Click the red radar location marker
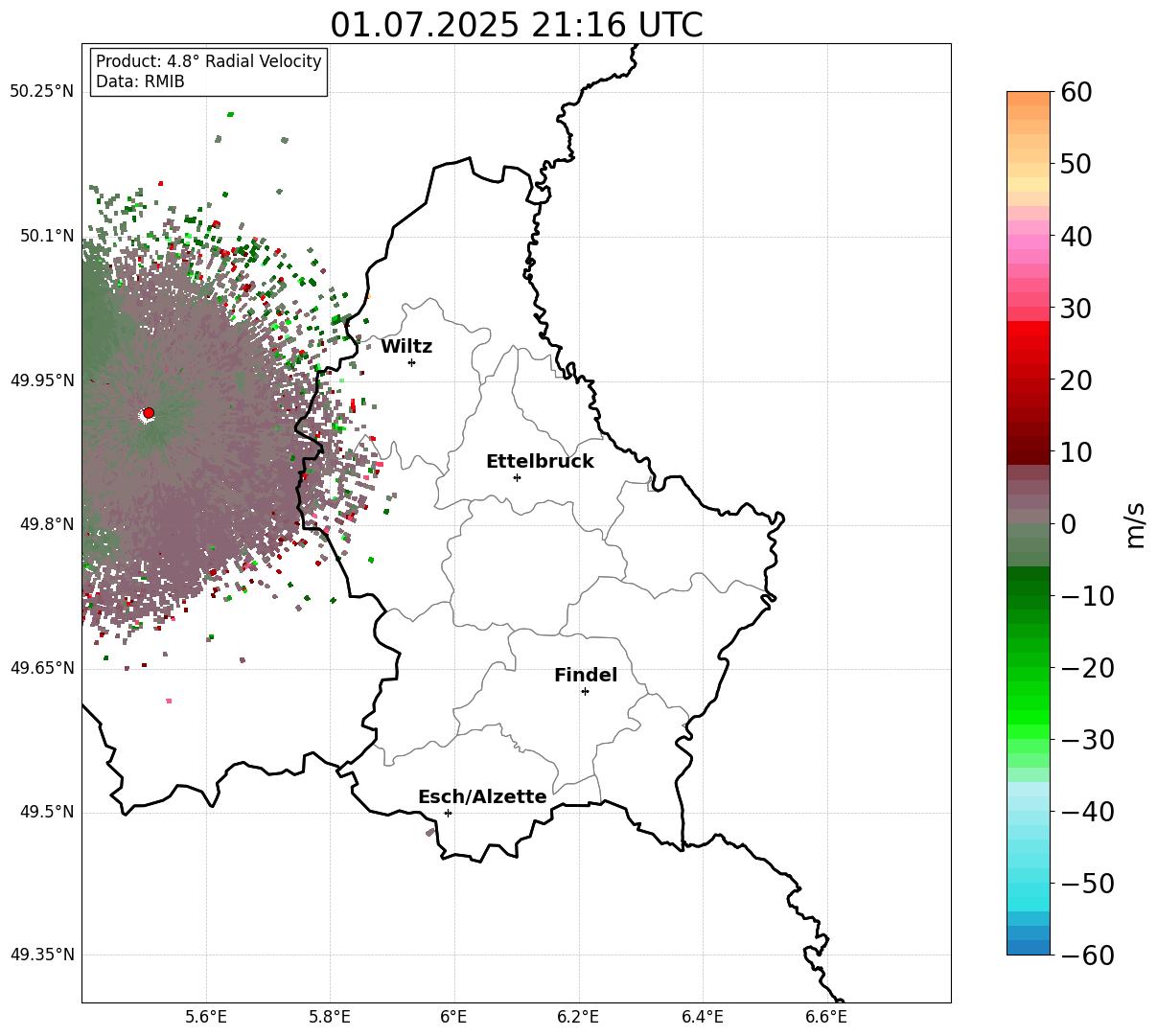Image resolution: width=1157 pixels, height=1036 pixels. (x=149, y=413)
